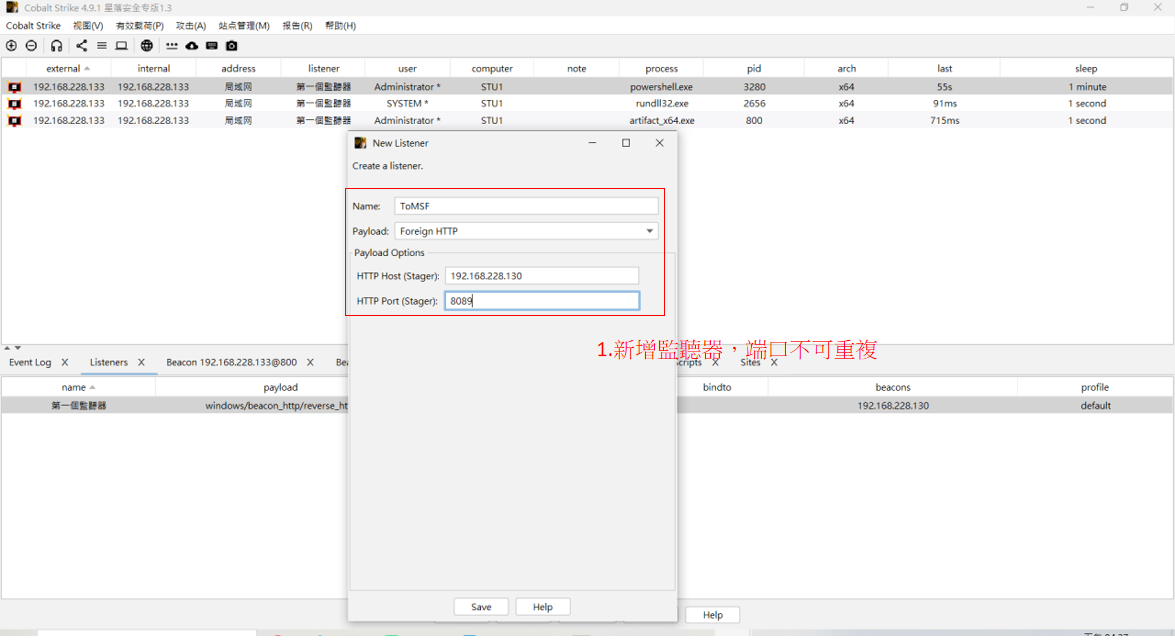Image resolution: width=1175 pixels, height=642 pixels.
Task: Open the 报告(R) menu
Action: tap(297, 25)
